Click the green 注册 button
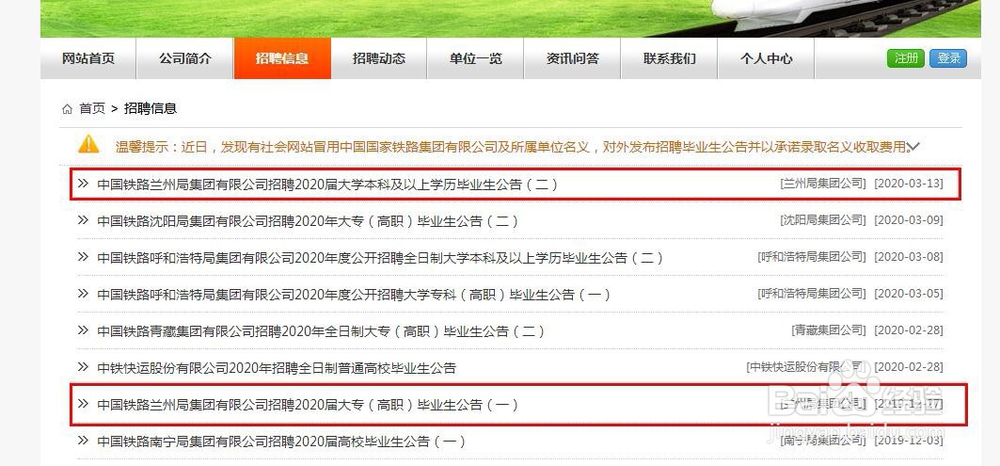 (906, 58)
